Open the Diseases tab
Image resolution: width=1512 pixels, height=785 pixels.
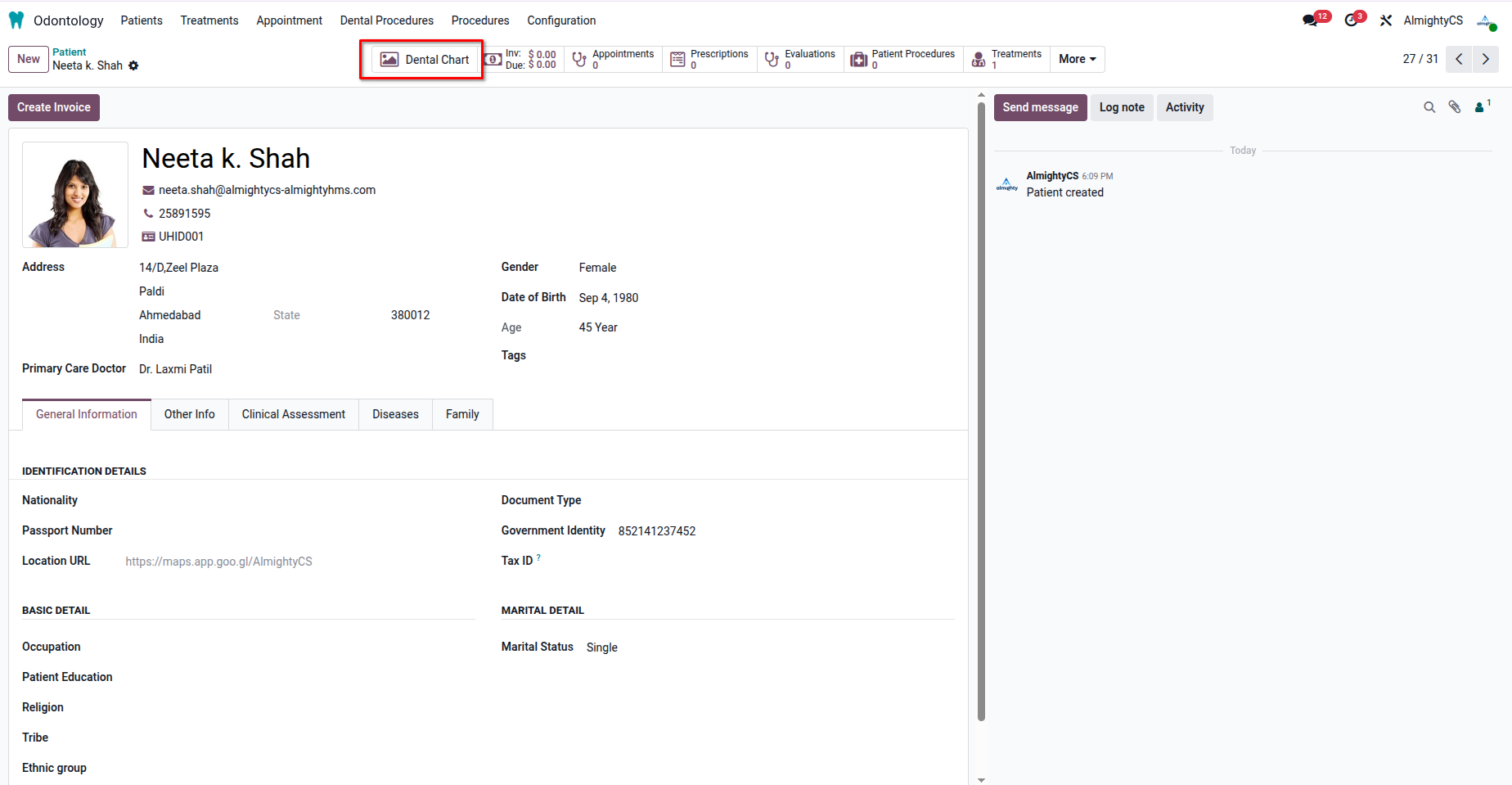(395, 414)
